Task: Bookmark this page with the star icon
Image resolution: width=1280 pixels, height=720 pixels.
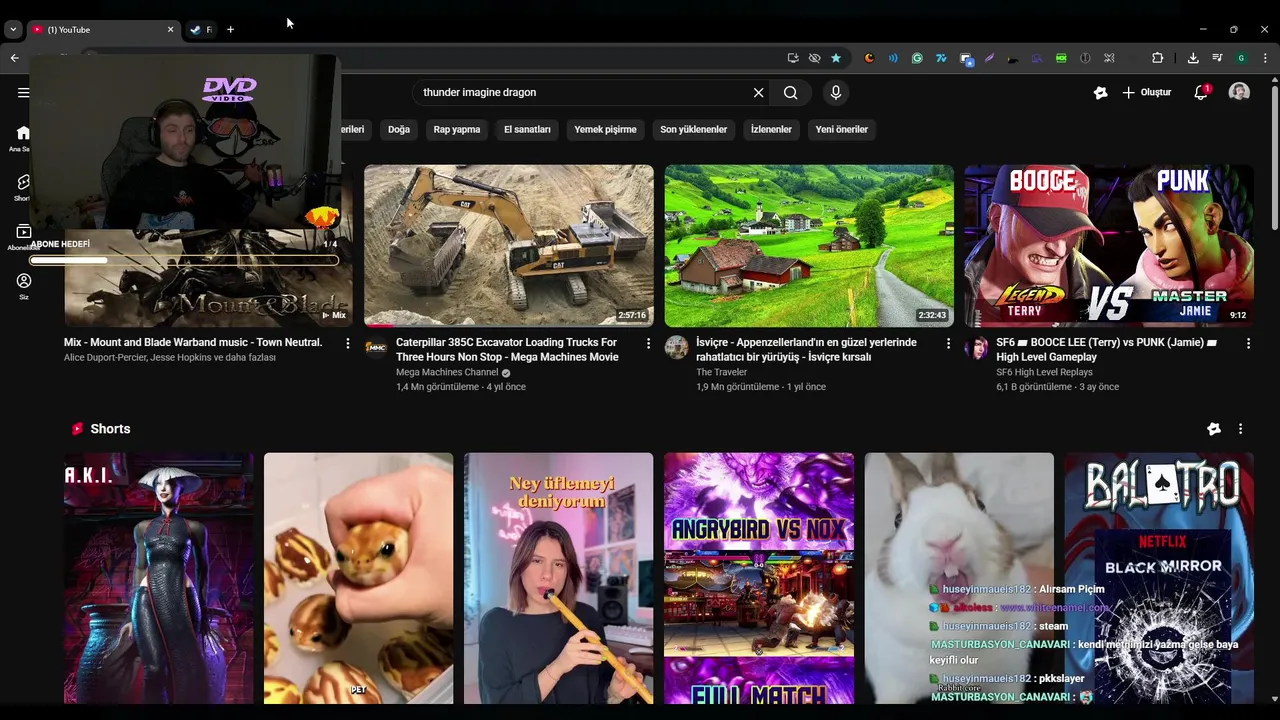Action: (x=836, y=58)
